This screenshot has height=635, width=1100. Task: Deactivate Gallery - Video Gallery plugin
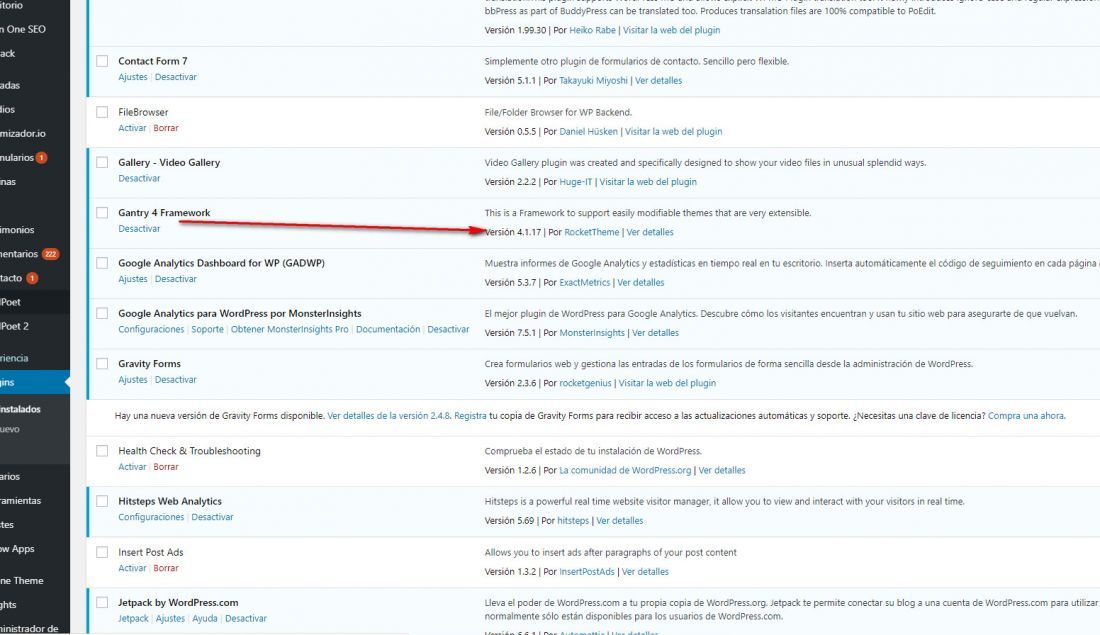click(x=139, y=178)
